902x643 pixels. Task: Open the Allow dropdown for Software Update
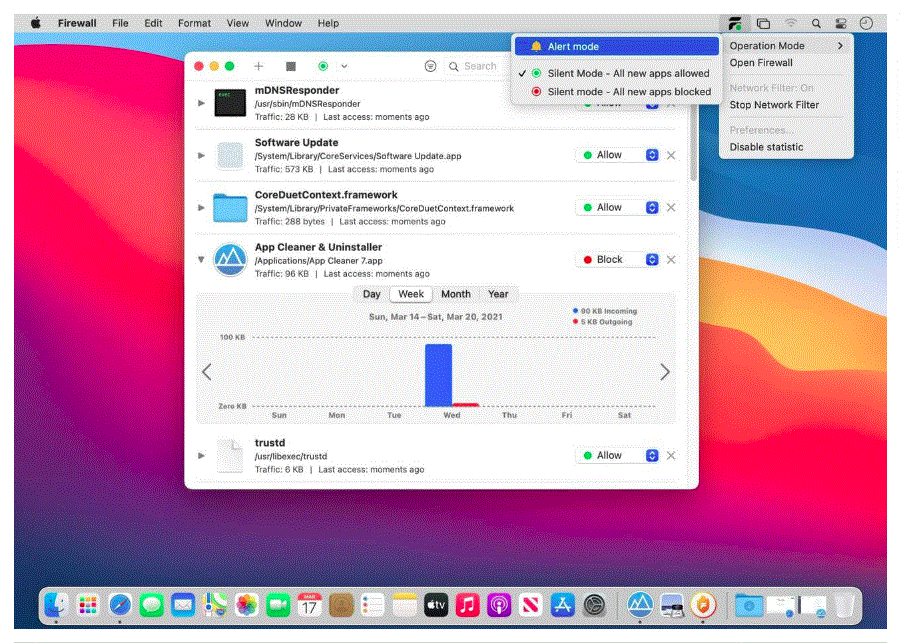point(618,155)
